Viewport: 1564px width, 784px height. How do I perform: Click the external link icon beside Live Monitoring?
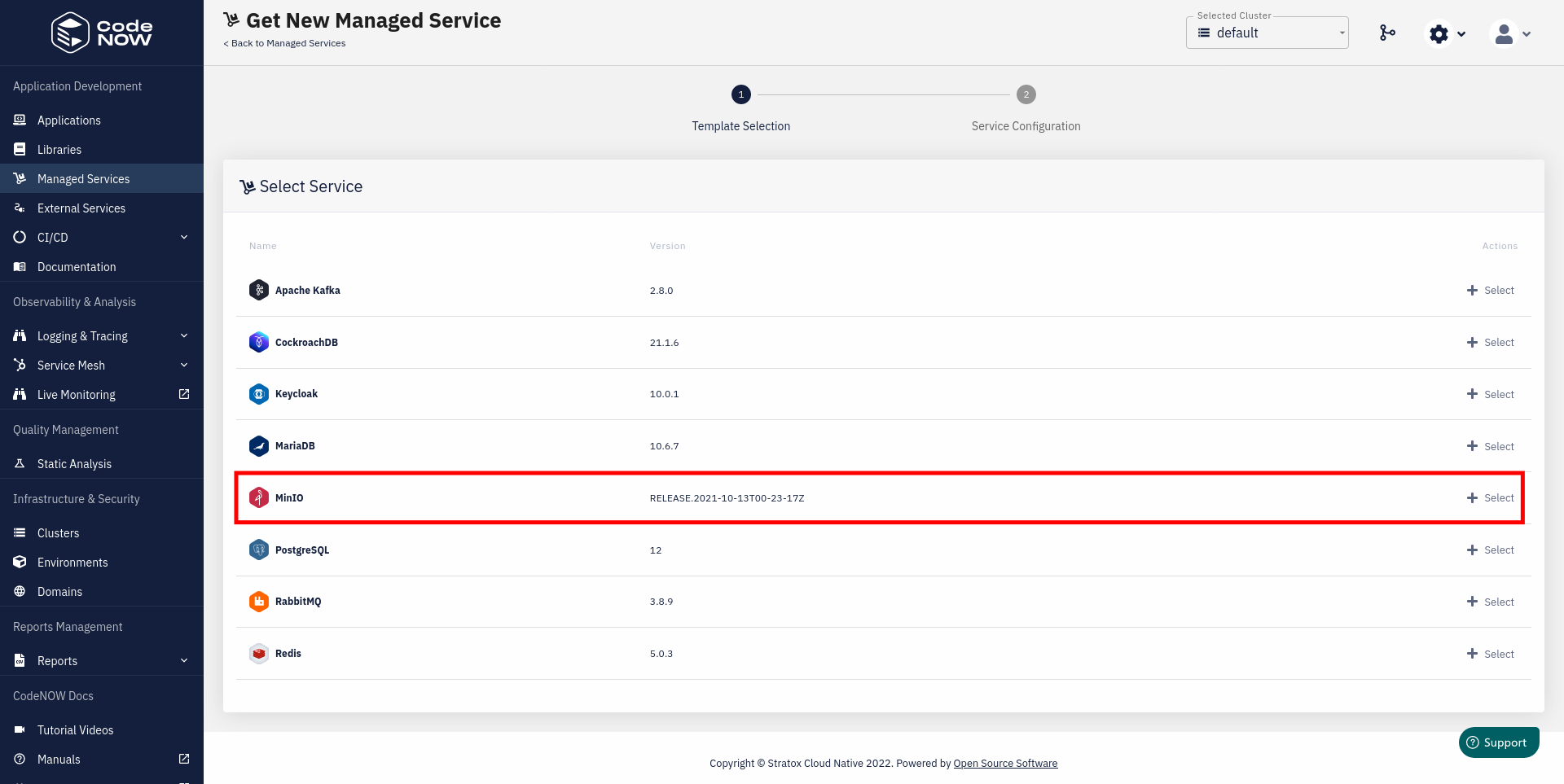(184, 394)
